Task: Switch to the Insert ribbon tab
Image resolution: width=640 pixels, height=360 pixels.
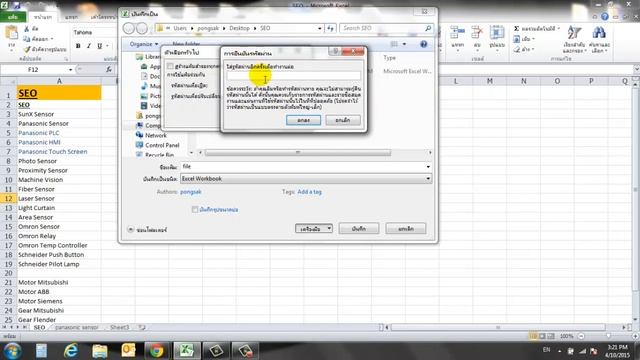Action: point(71,17)
